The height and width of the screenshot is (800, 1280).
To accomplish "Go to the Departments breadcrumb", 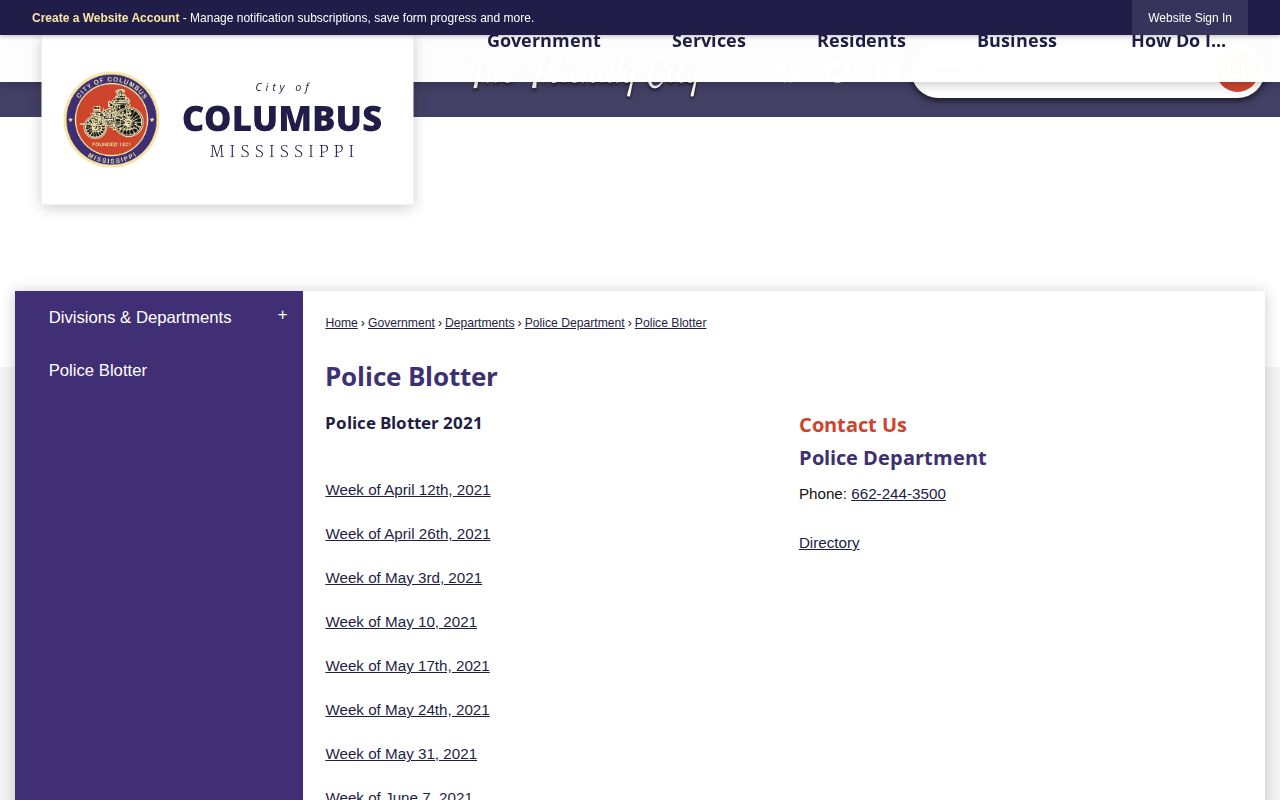I will (x=479, y=323).
